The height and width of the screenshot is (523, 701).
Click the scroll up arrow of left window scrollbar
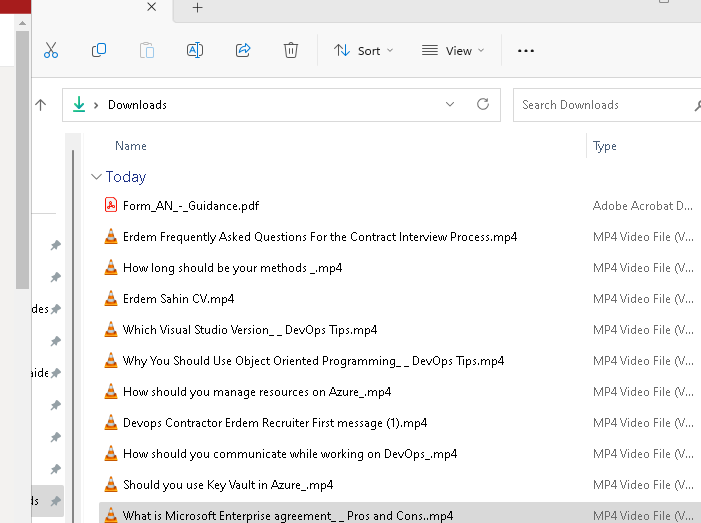[22, 23]
